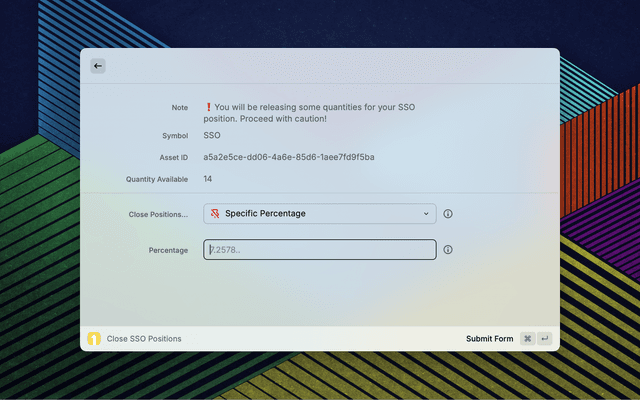Focus the Percentage input field
This screenshot has height=400, width=640.
tap(319, 250)
